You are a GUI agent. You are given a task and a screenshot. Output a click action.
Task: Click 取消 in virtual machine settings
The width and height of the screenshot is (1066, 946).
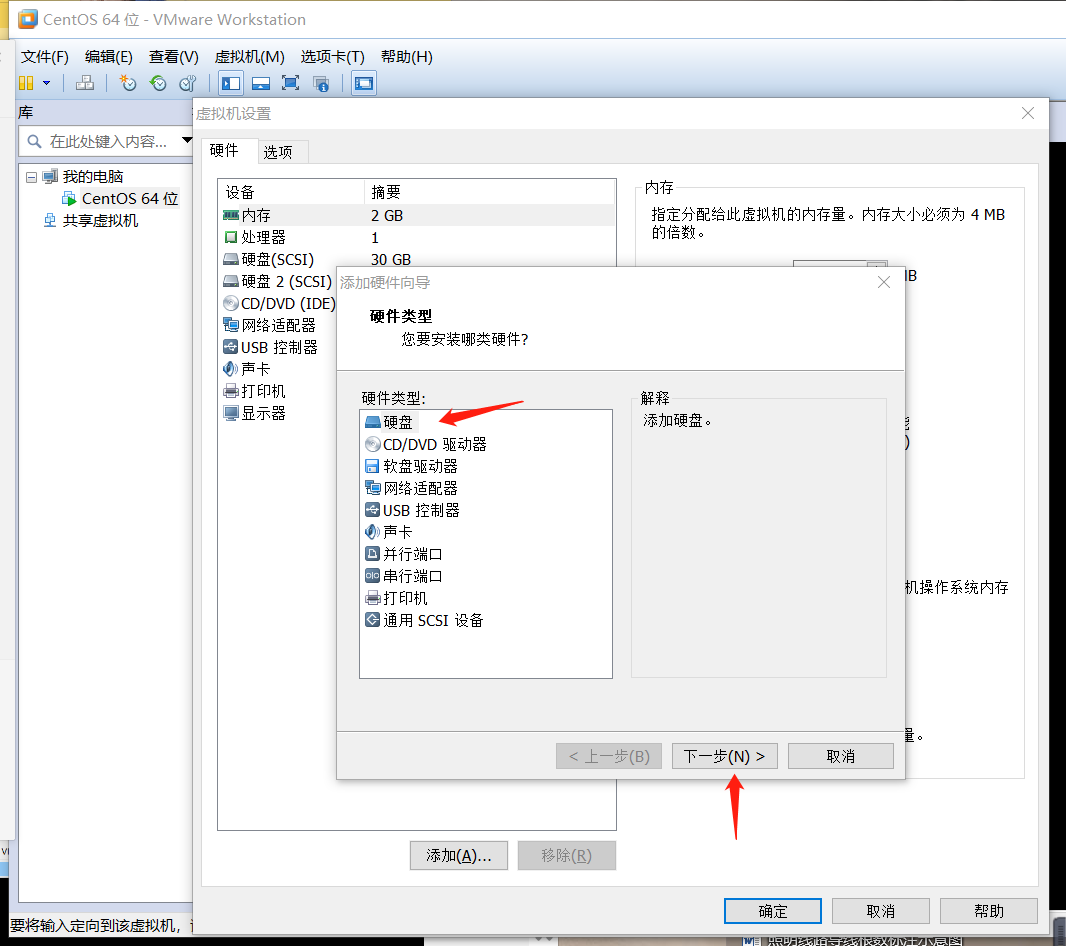tap(880, 911)
